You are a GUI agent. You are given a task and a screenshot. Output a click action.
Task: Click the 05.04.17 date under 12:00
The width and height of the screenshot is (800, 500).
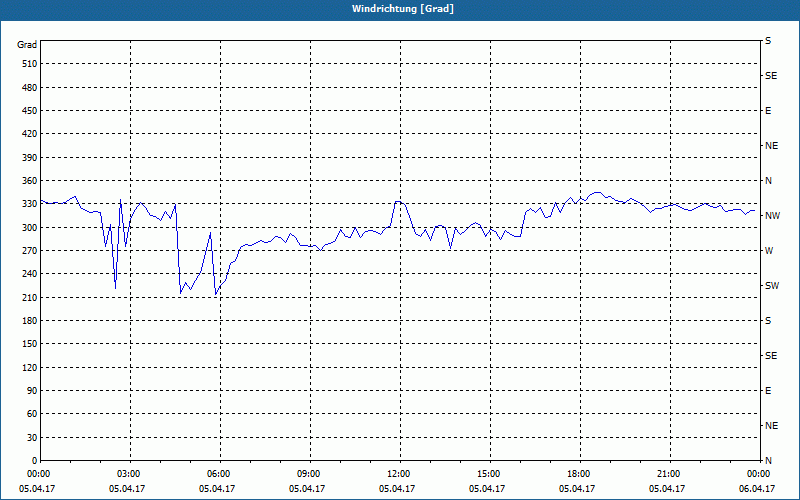click(397, 488)
